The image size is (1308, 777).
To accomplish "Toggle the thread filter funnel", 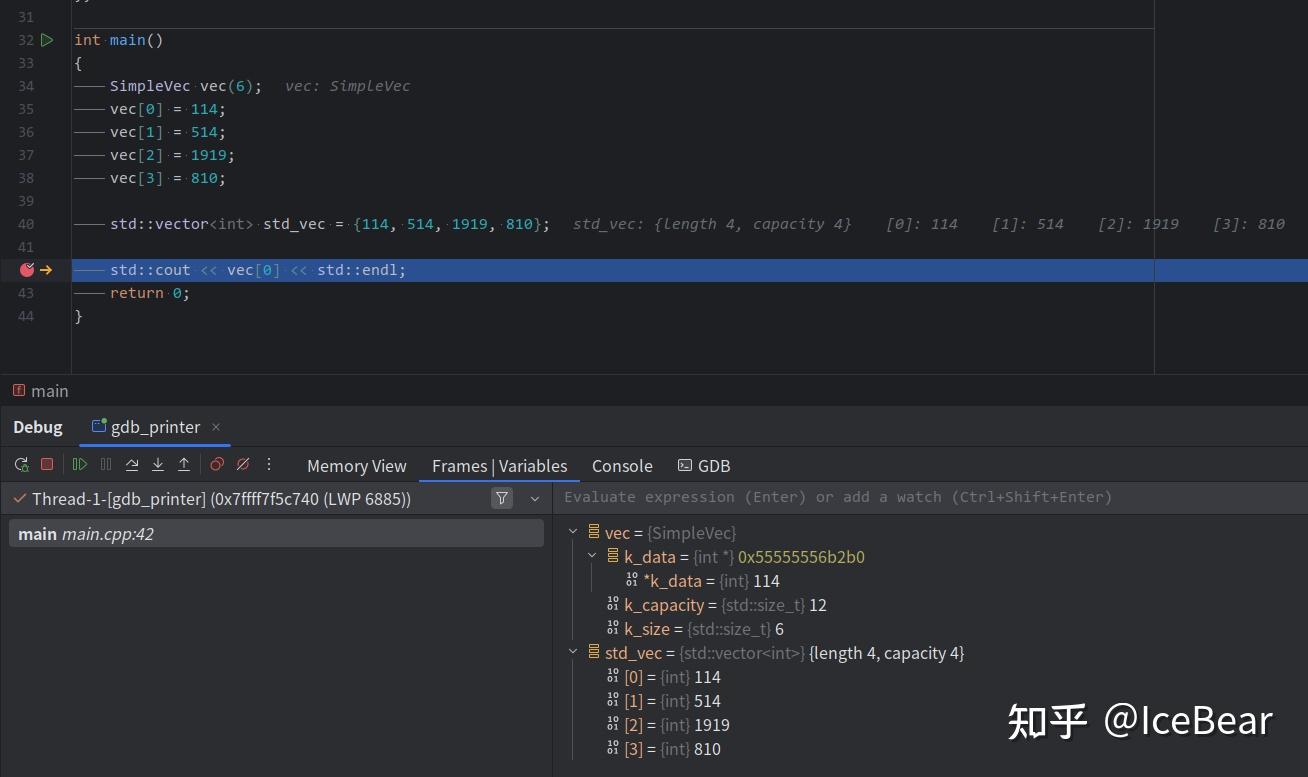I will click(x=501, y=498).
